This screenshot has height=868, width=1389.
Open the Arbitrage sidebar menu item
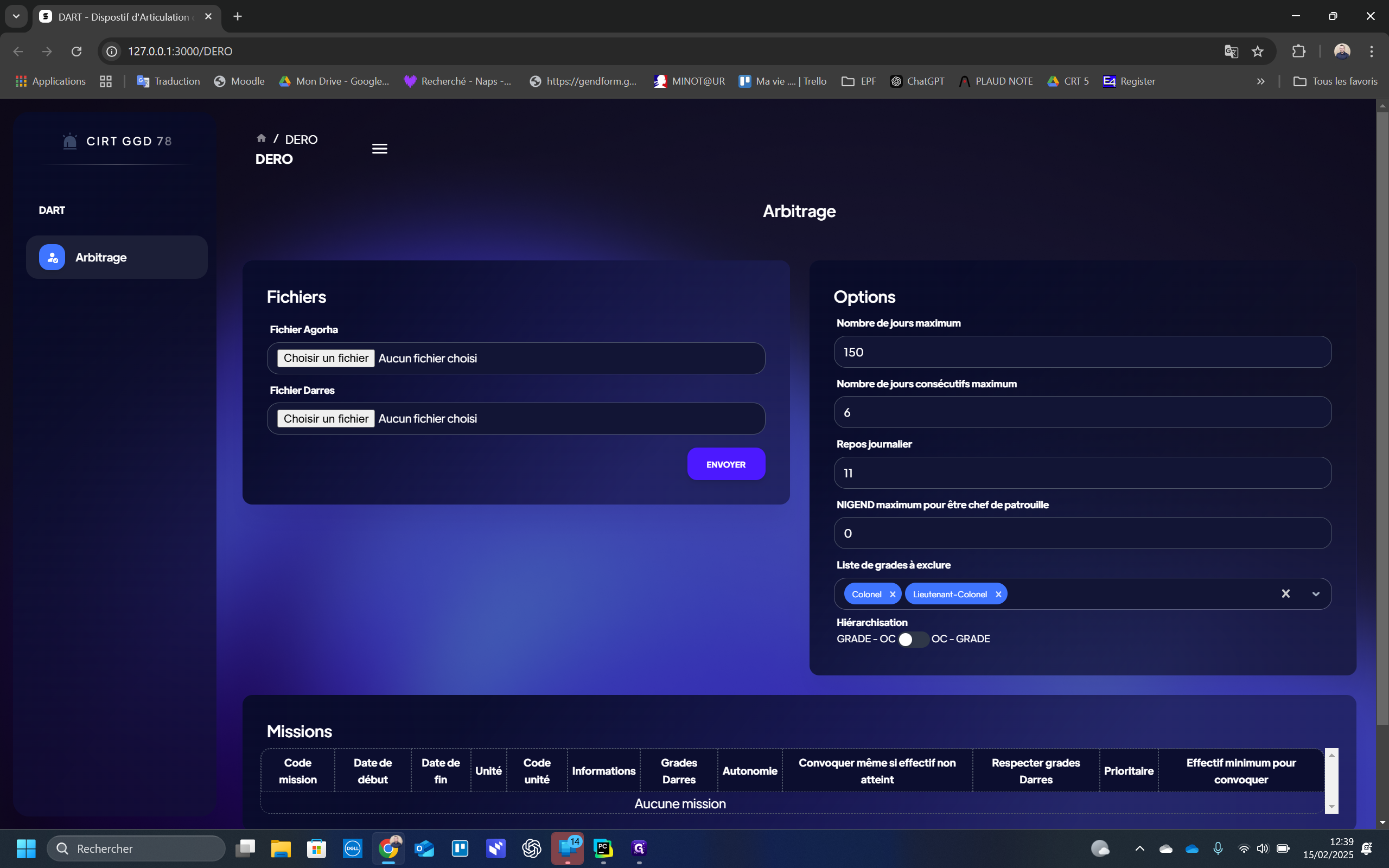[x=117, y=257]
